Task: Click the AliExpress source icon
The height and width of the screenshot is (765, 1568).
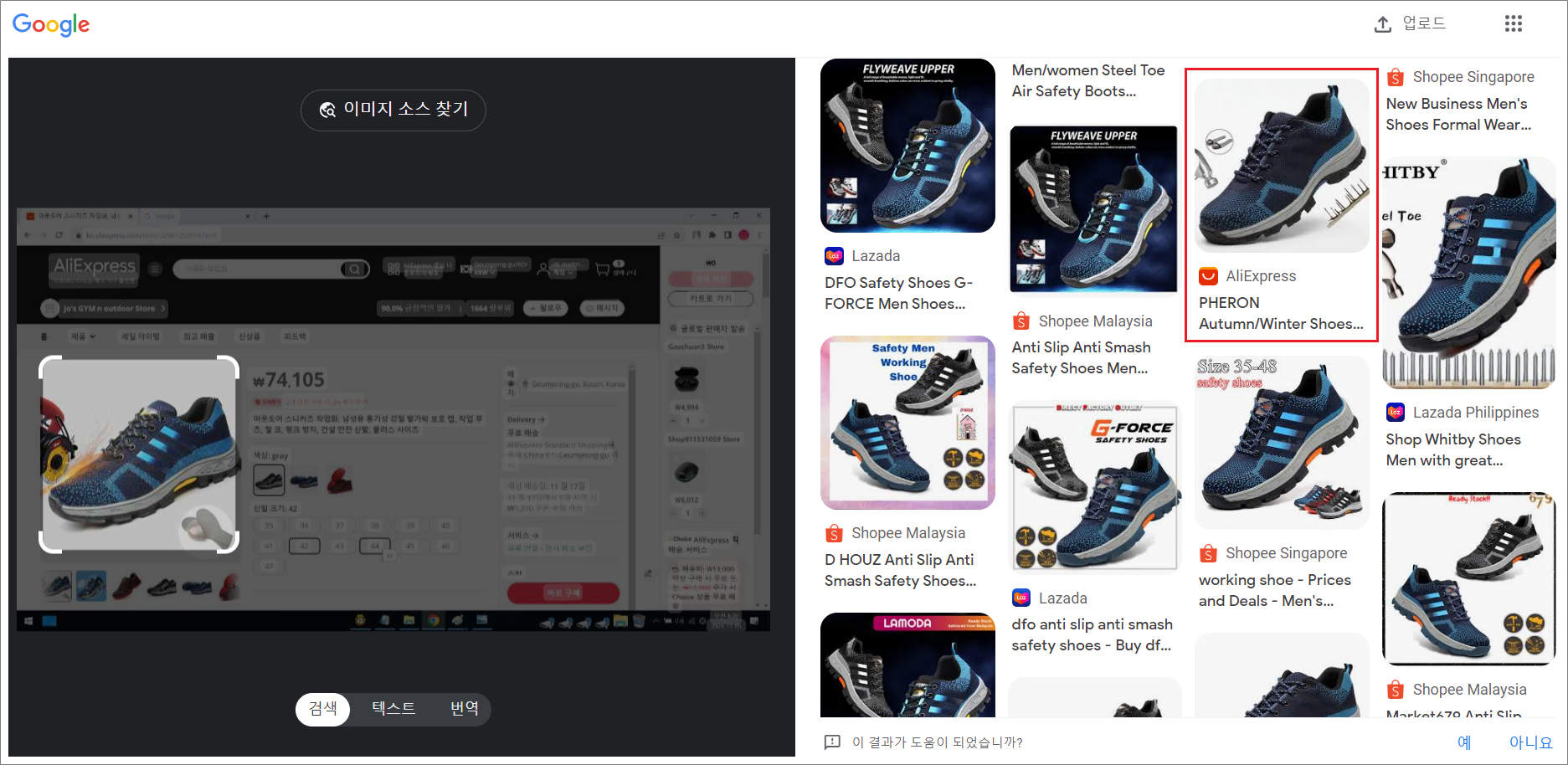Action: click(1208, 276)
